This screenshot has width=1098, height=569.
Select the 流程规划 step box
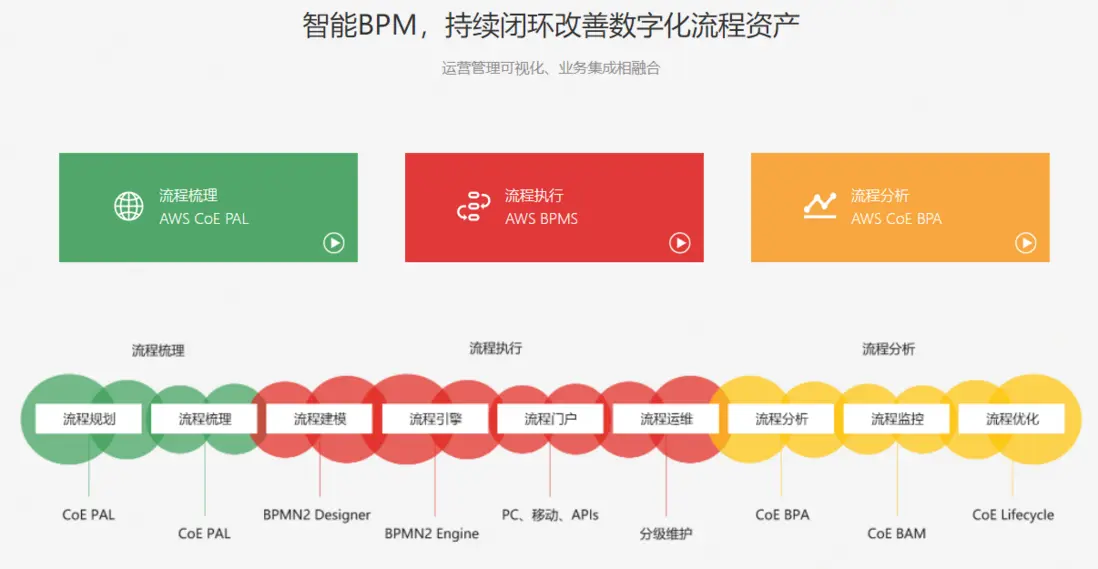[89, 419]
